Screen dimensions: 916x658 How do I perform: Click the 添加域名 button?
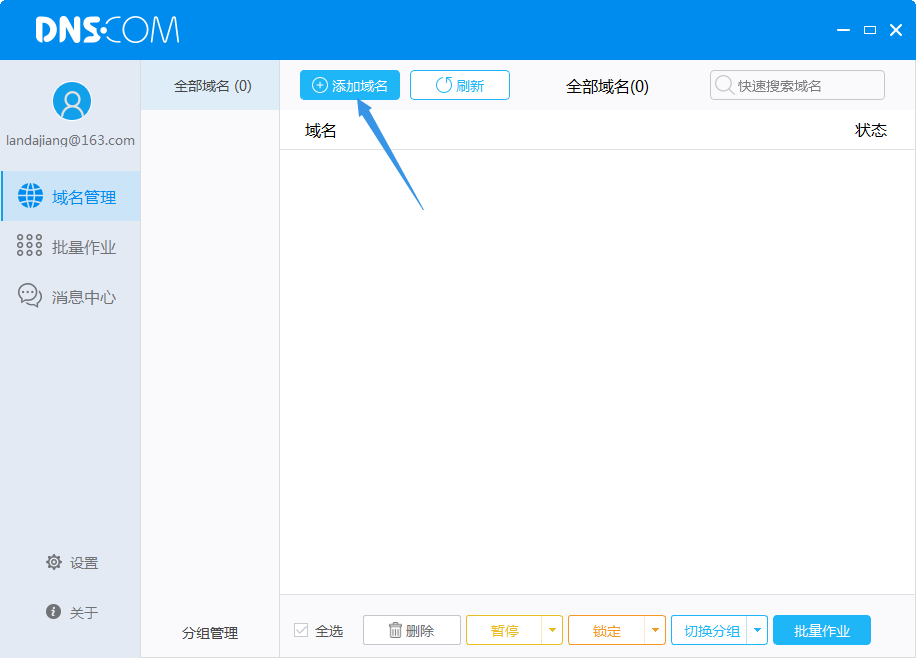click(x=350, y=86)
